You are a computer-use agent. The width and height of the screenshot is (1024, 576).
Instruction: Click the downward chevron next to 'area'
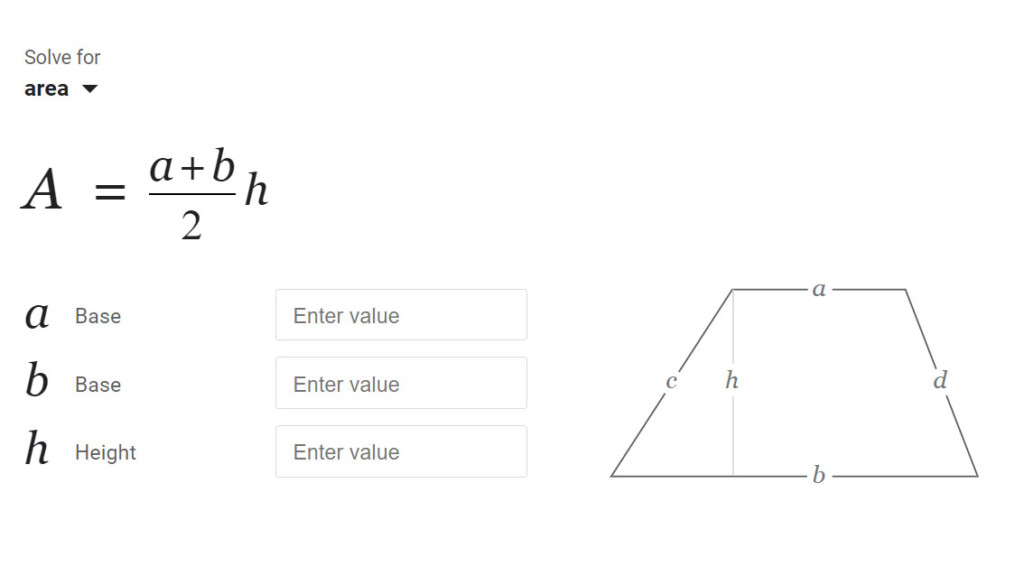[89, 89]
